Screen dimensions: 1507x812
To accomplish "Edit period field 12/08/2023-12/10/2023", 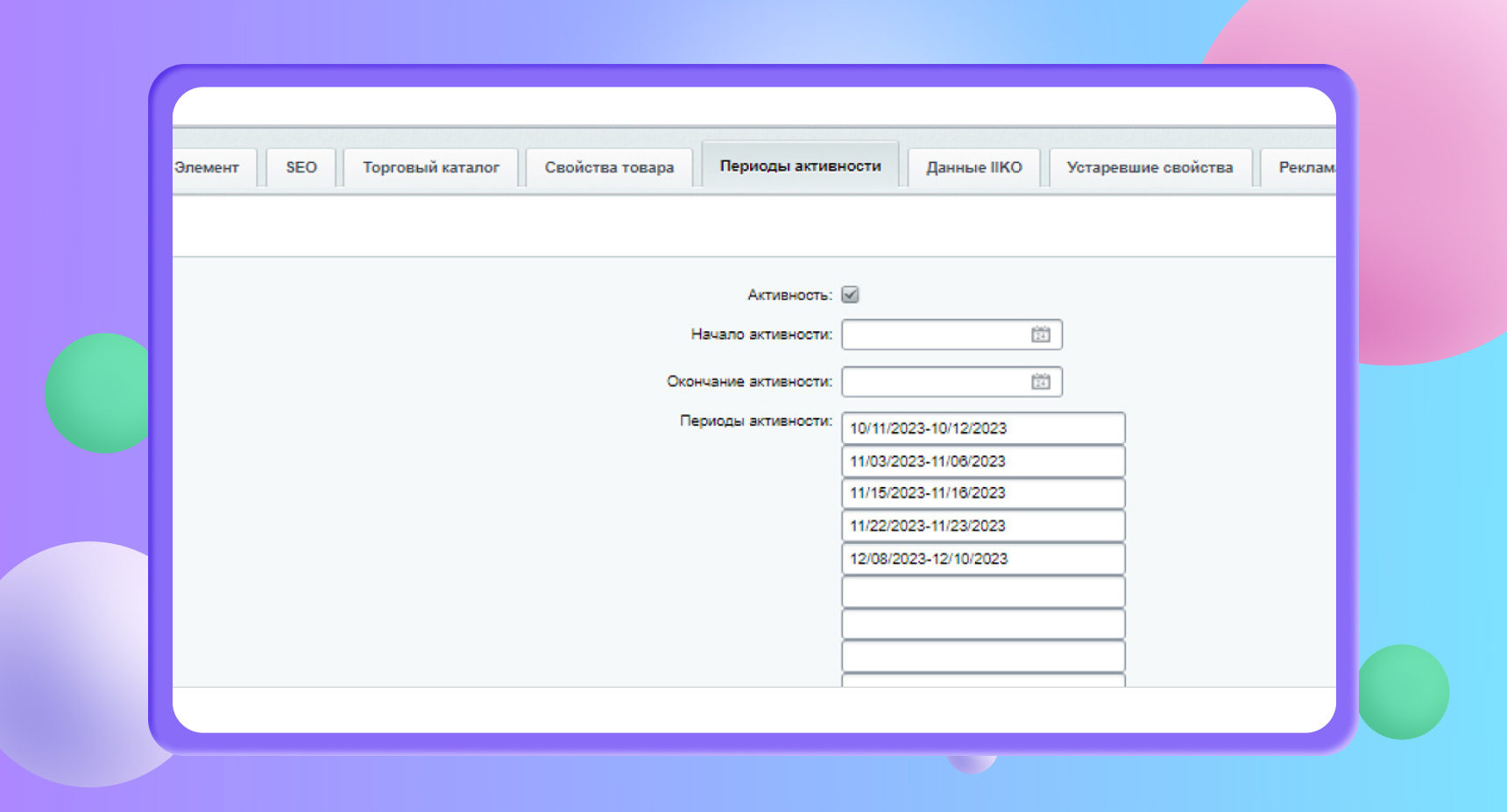I will click(983, 559).
